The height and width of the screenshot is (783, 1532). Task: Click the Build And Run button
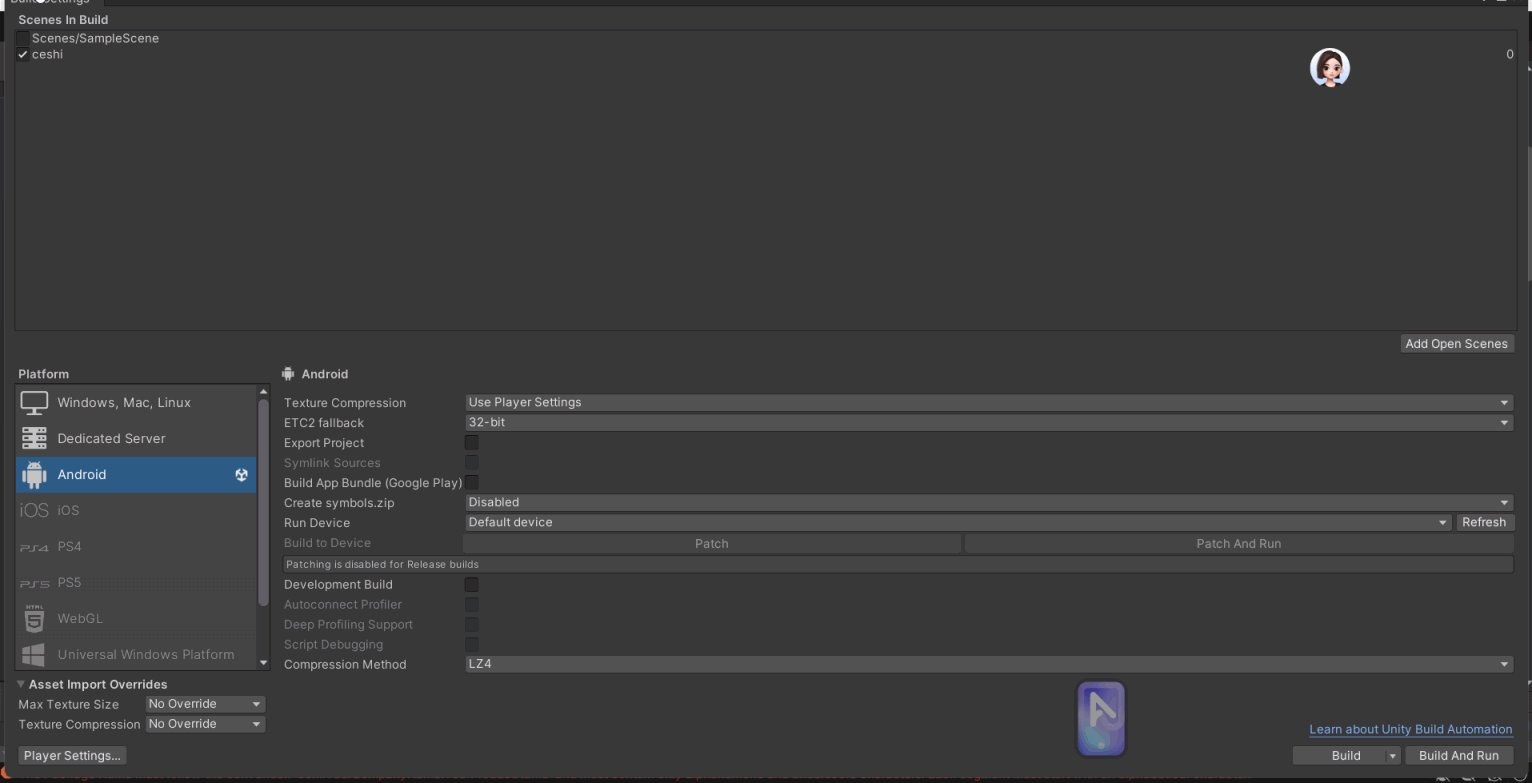point(1459,756)
